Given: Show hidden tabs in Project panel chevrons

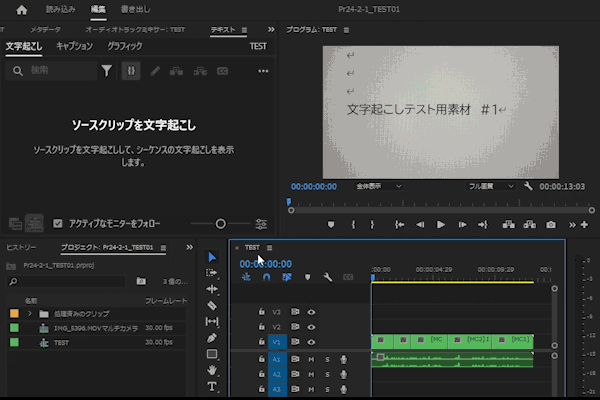Looking at the screenshot, I should (x=189, y=248).
